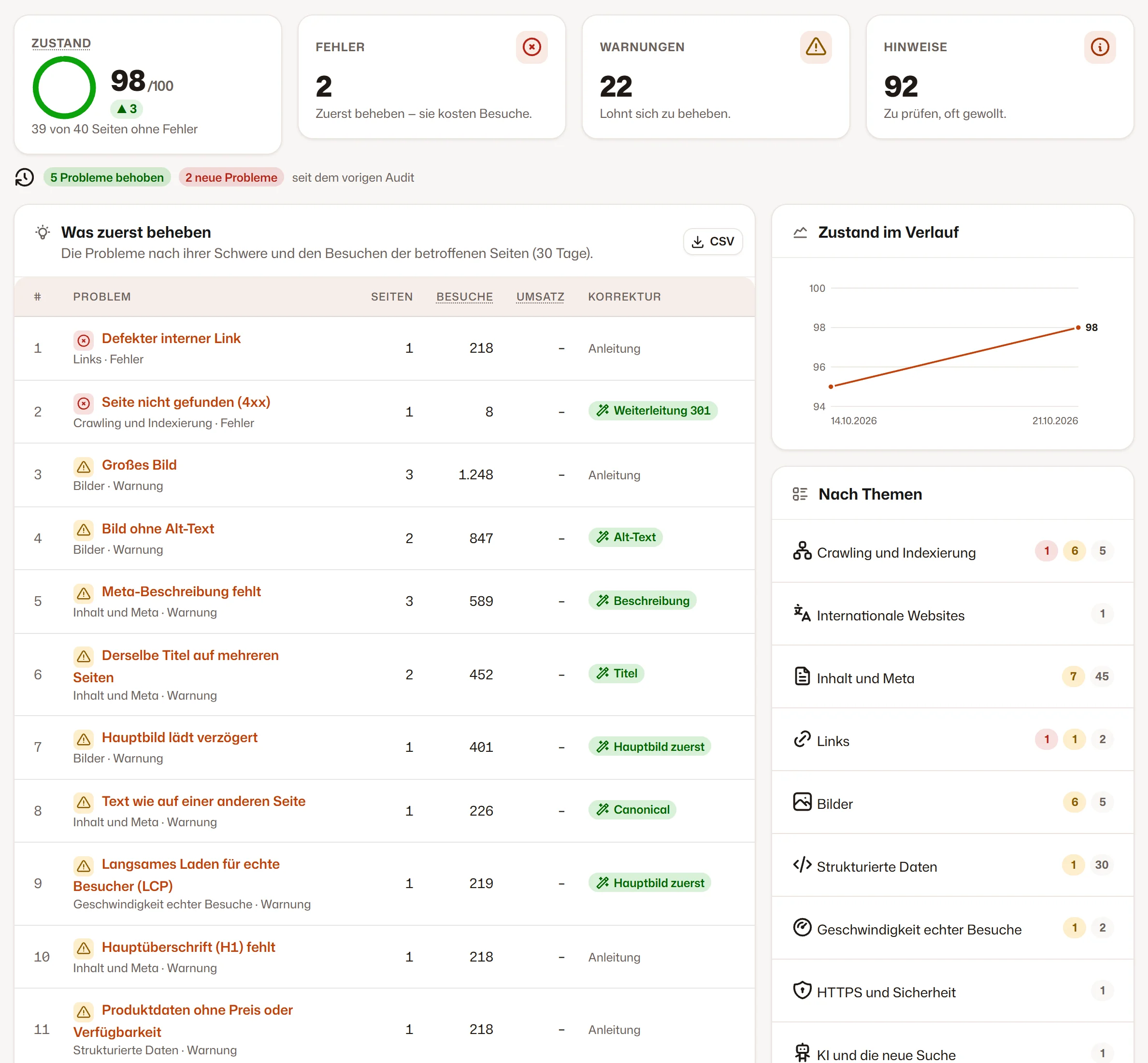This screenshot has height=1063, width=1148.
Task: Click the gauge icon for Geschwindigkeit echter Besuche
Action: [802, 927]
